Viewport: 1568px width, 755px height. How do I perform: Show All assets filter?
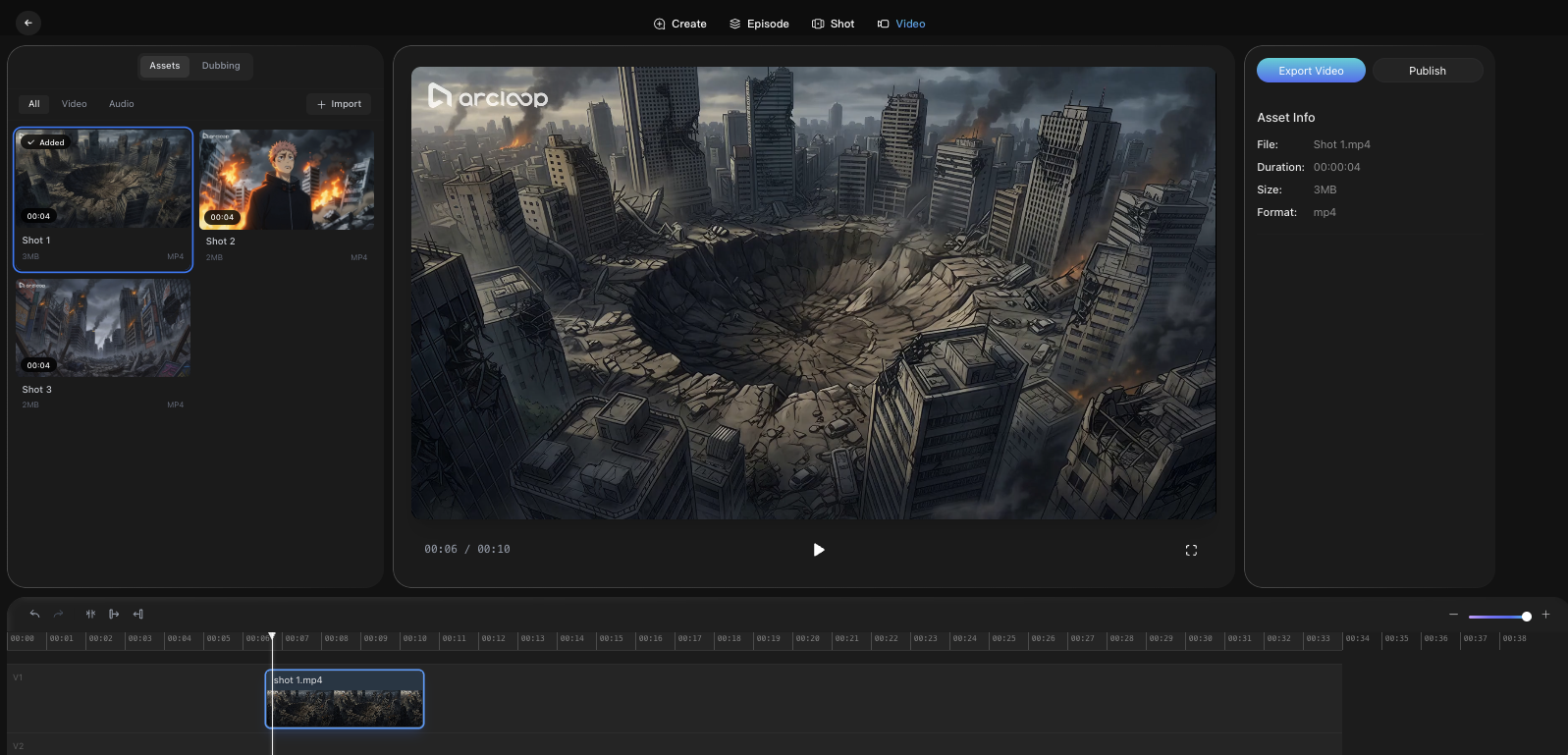point(33,104)
